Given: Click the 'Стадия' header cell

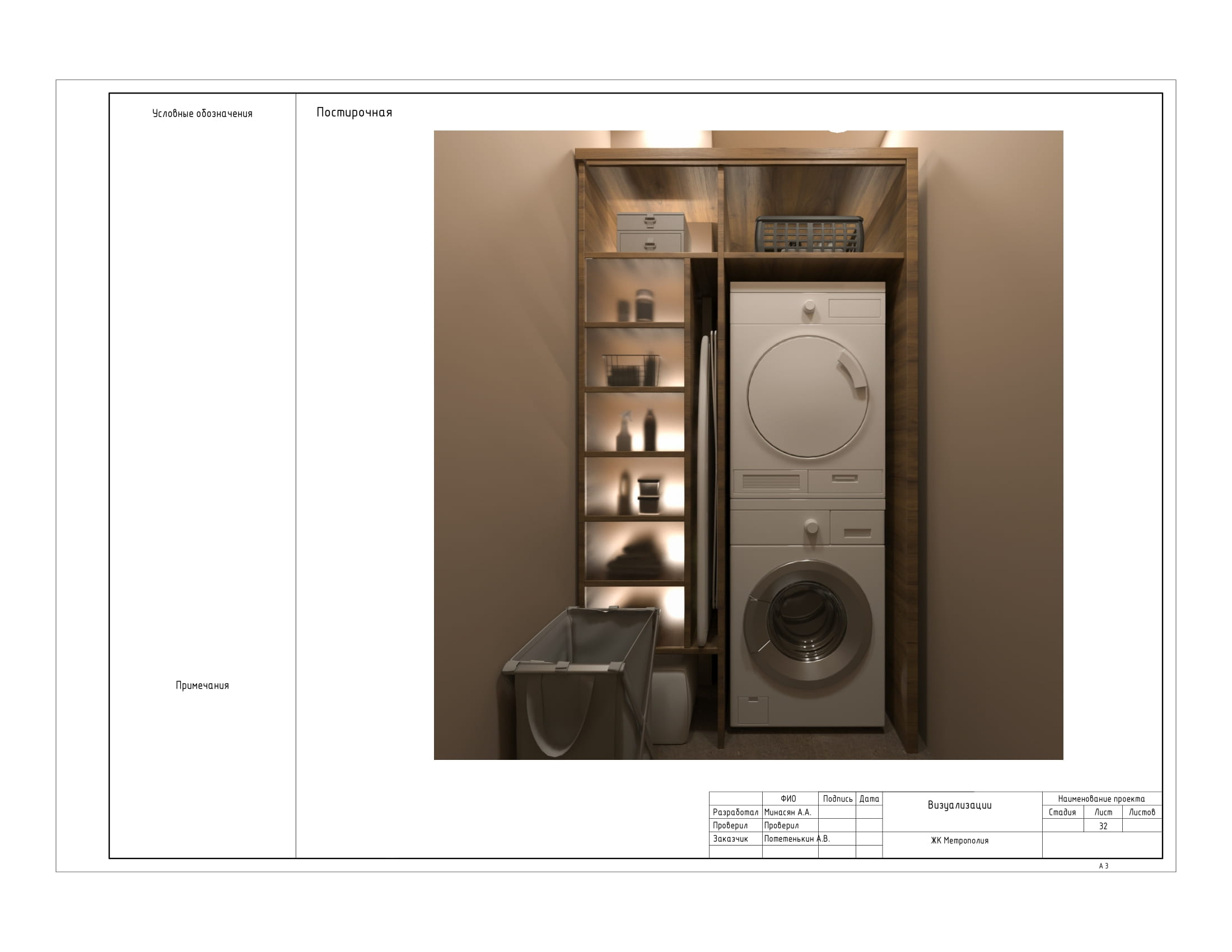Looking at the screenshot, I should pyautogui.click(x=1062, y=812).
